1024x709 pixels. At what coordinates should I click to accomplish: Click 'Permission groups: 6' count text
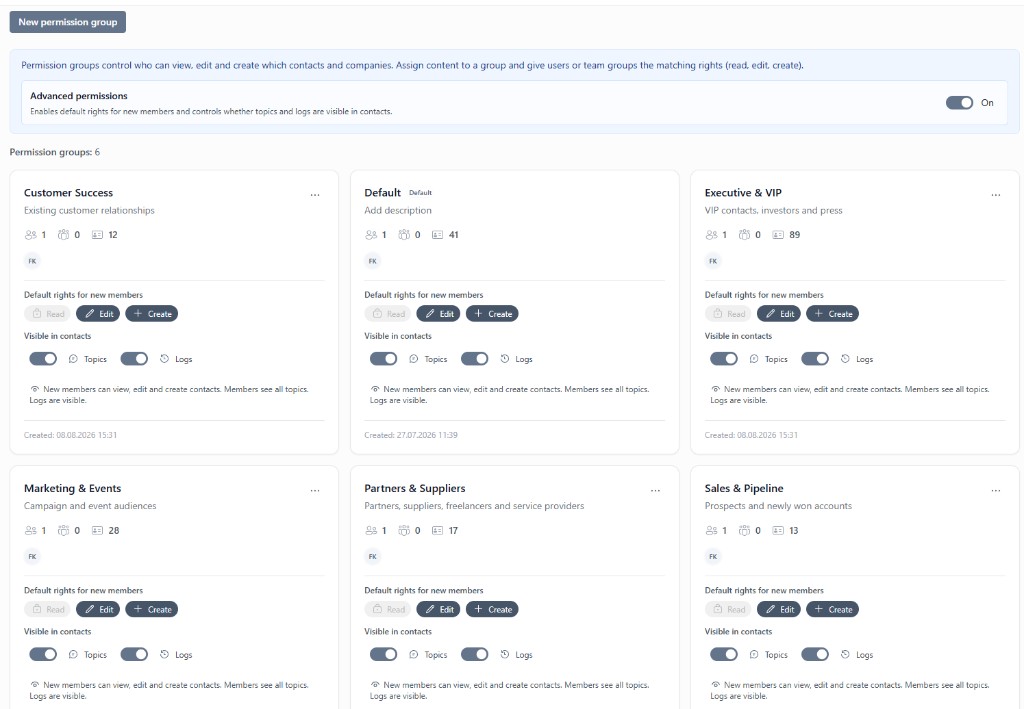55,152
